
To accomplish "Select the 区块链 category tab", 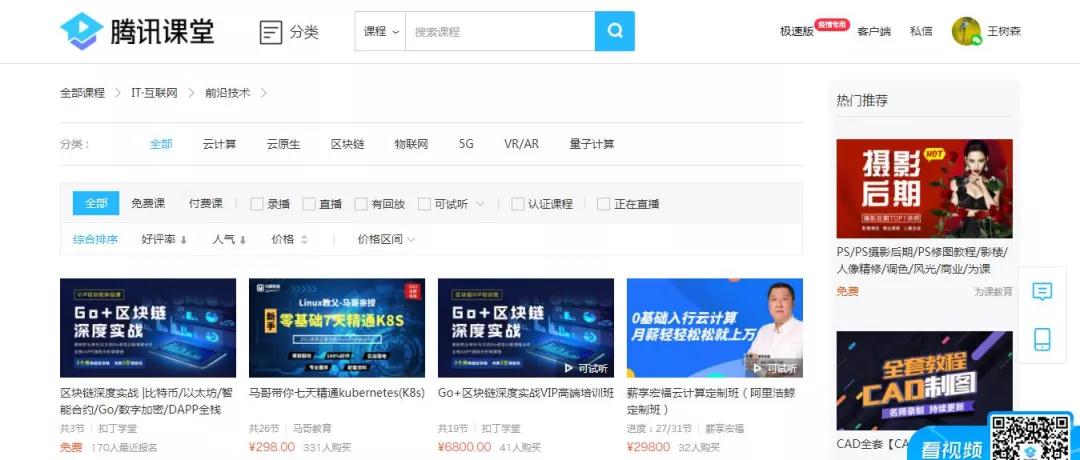I will point(347,144).
